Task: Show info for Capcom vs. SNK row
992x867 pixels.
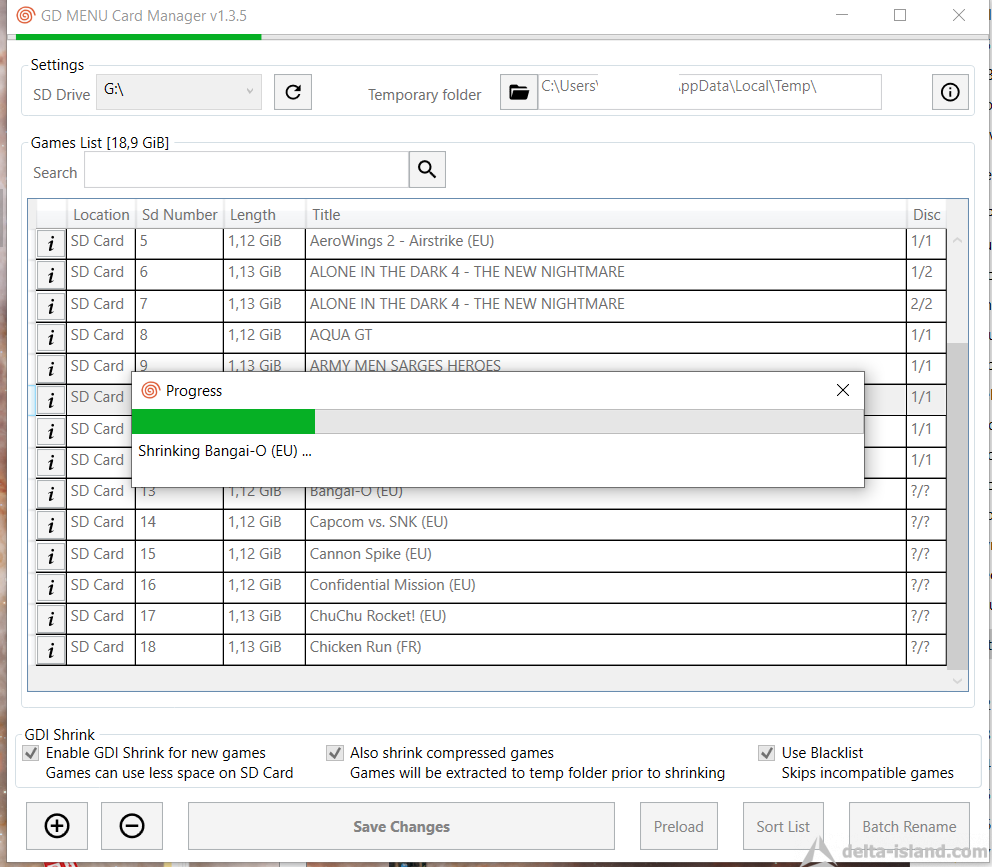Action: [x=51, y=525]
